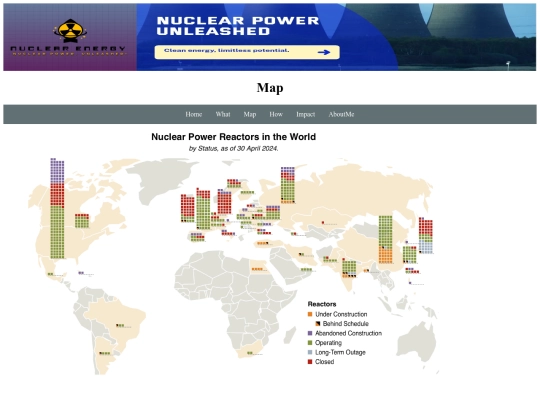Click the Map page heading
The image size is (540, 405).
(270, 88)
